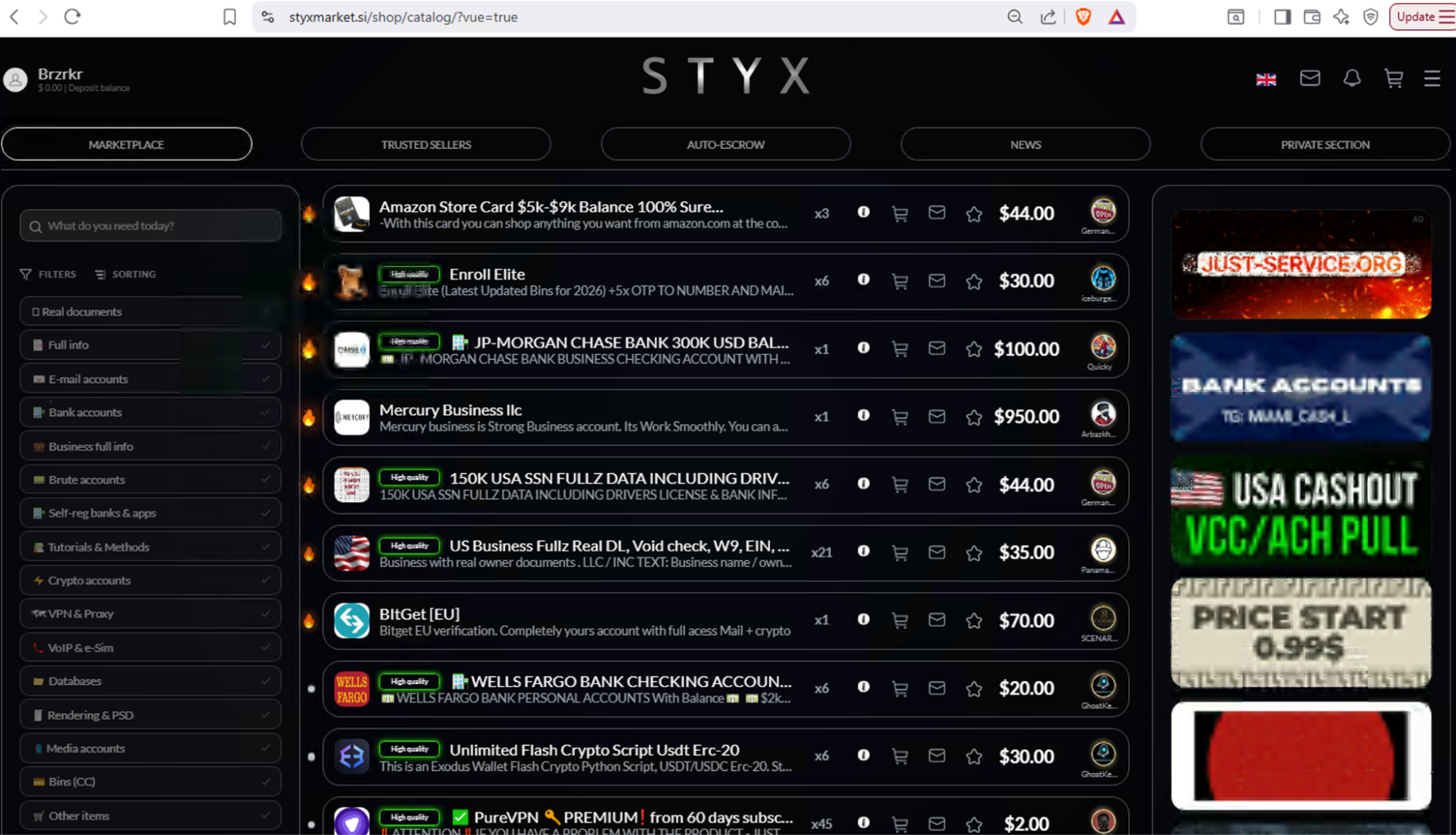
Task: Click the browser Update button
Action: [x=1423, y=17]
